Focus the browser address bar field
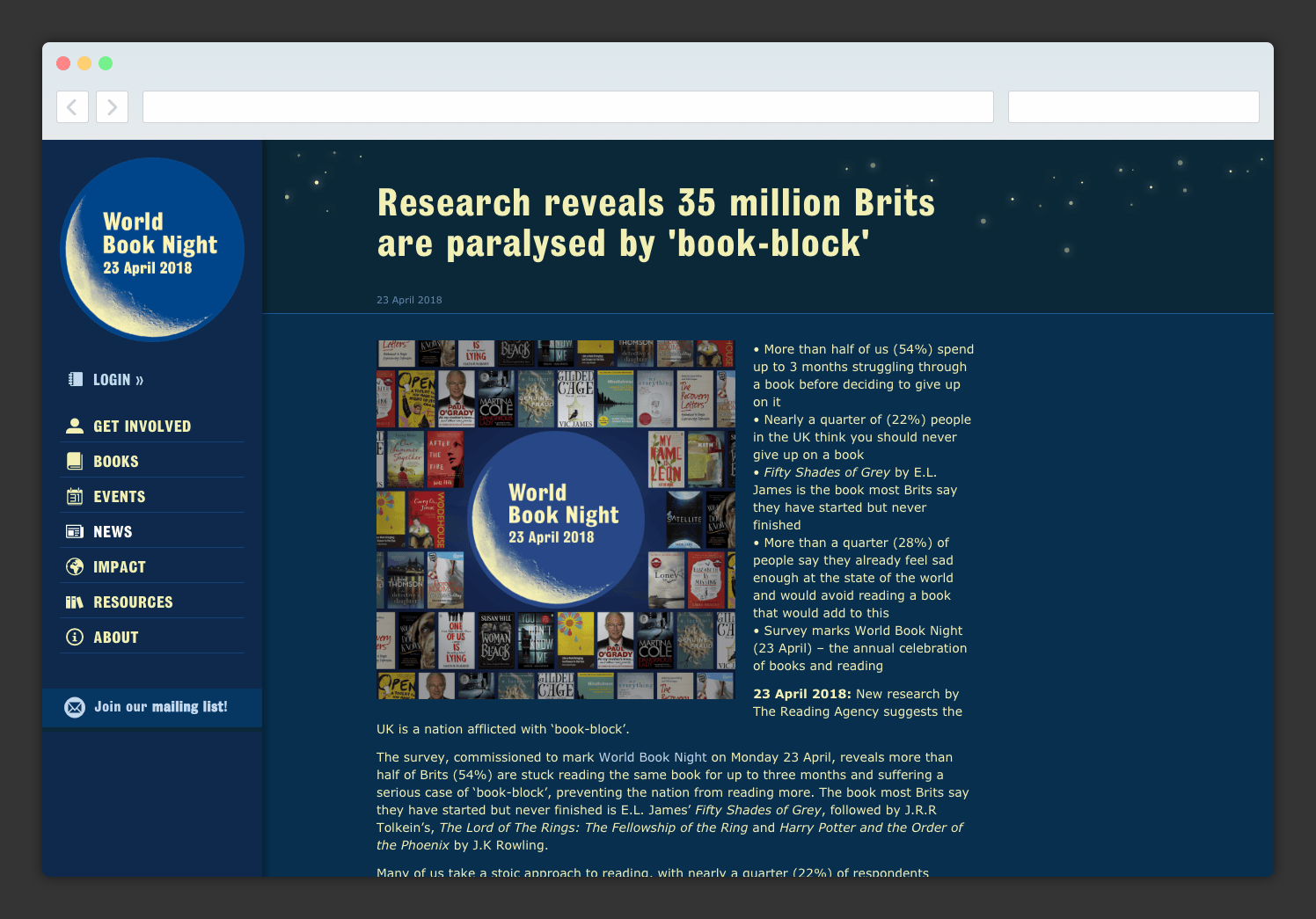 [567, 107]
